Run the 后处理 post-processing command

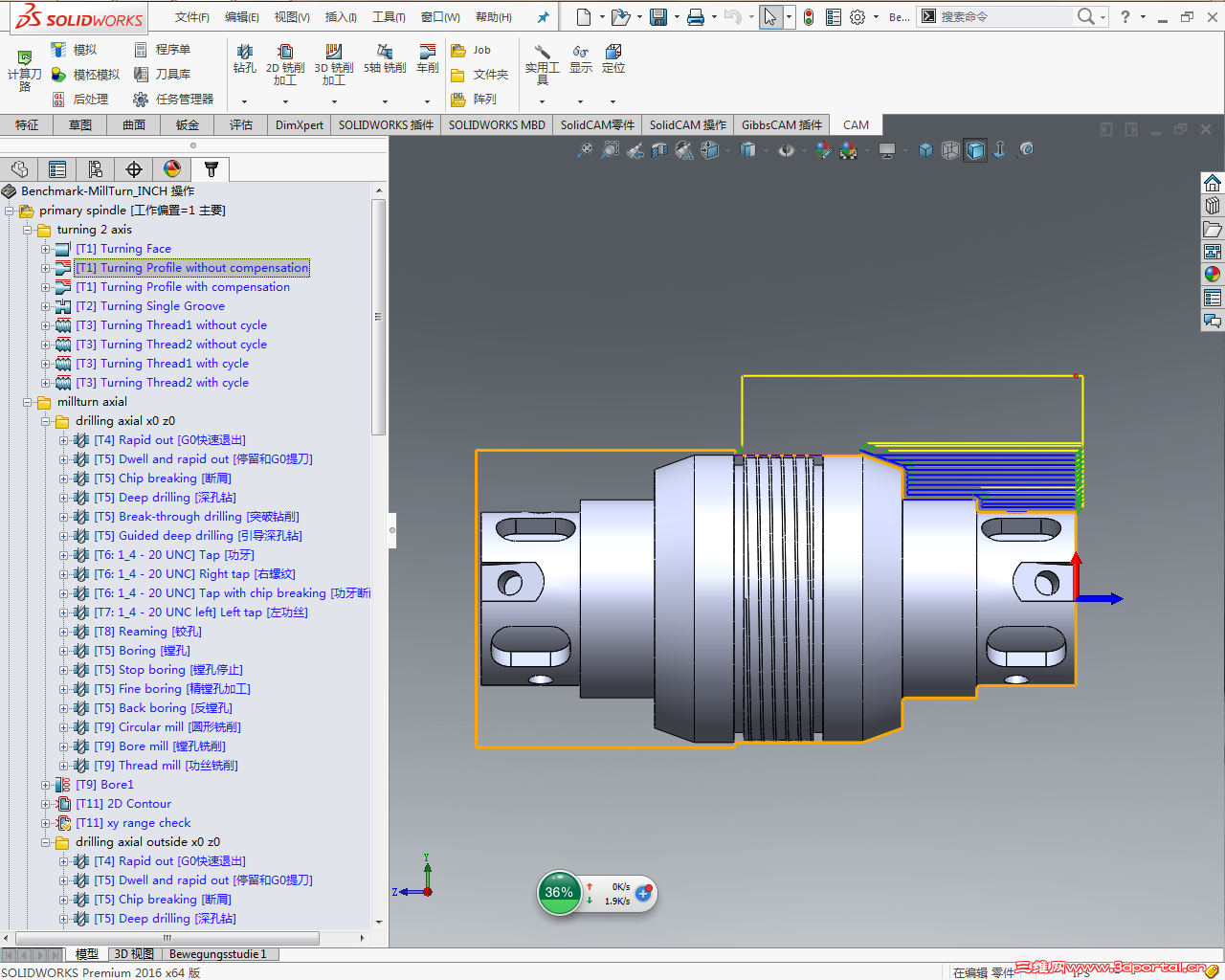[x=79, y=100]
